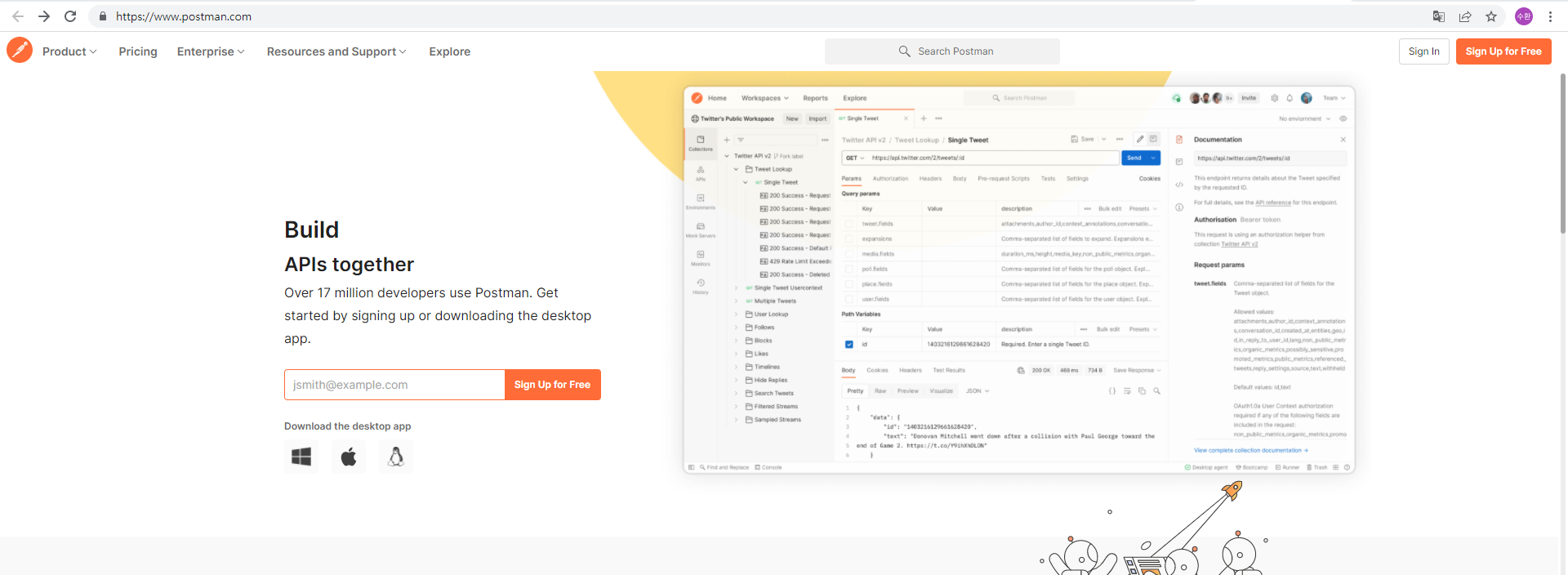
Task: Download the macOS desktop app via Apple icon
Action: [x=349, y=457]
